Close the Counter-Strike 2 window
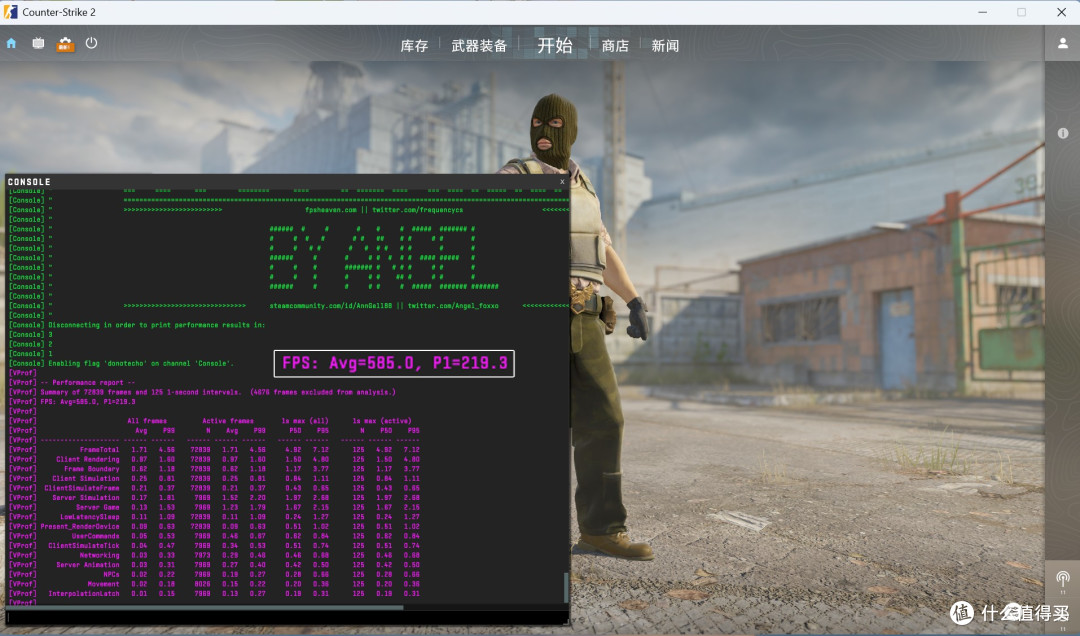Screen dimensions: 1080x636 (x=1061, y=12)
